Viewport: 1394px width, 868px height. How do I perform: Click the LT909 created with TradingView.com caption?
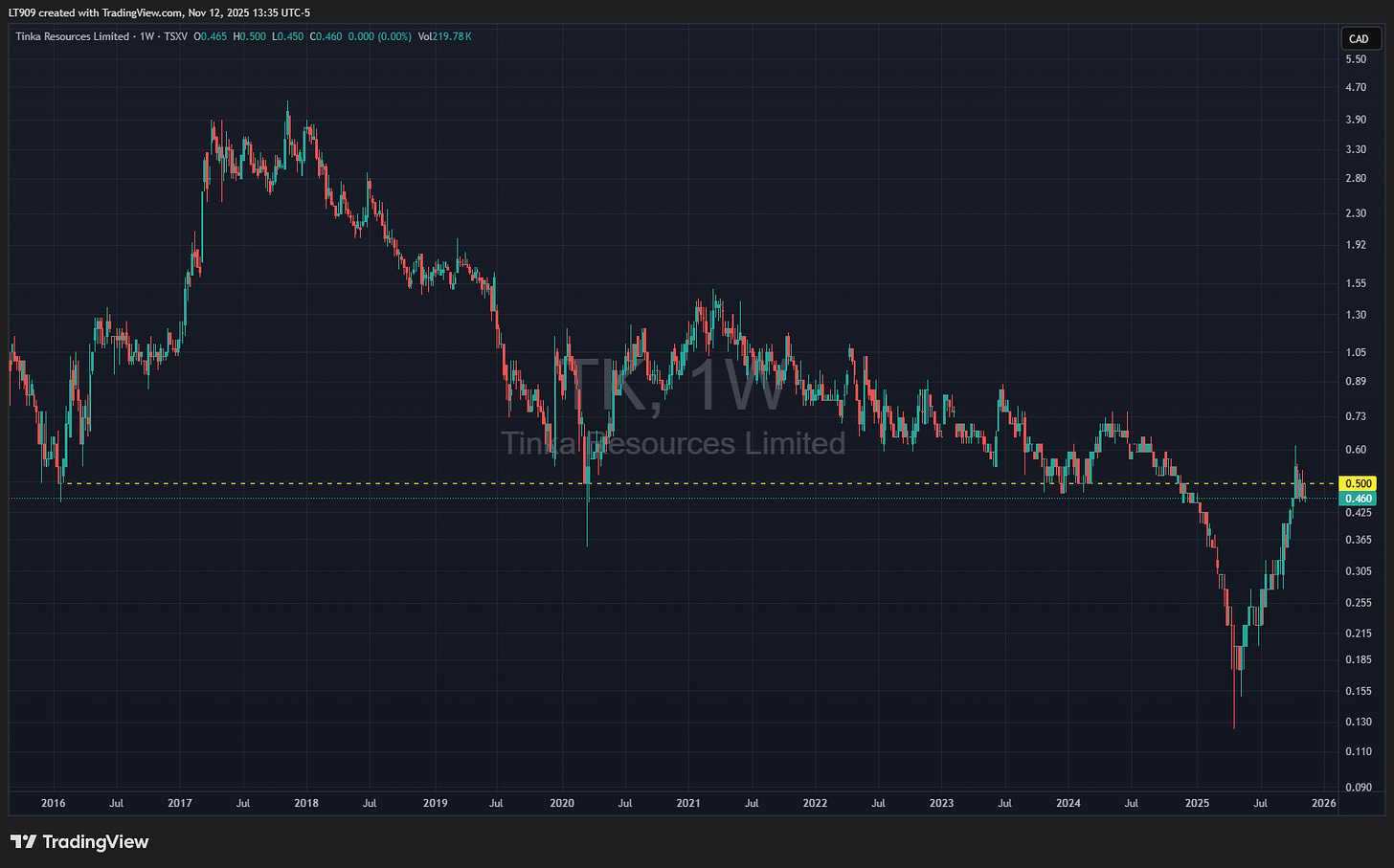[159, 12]
